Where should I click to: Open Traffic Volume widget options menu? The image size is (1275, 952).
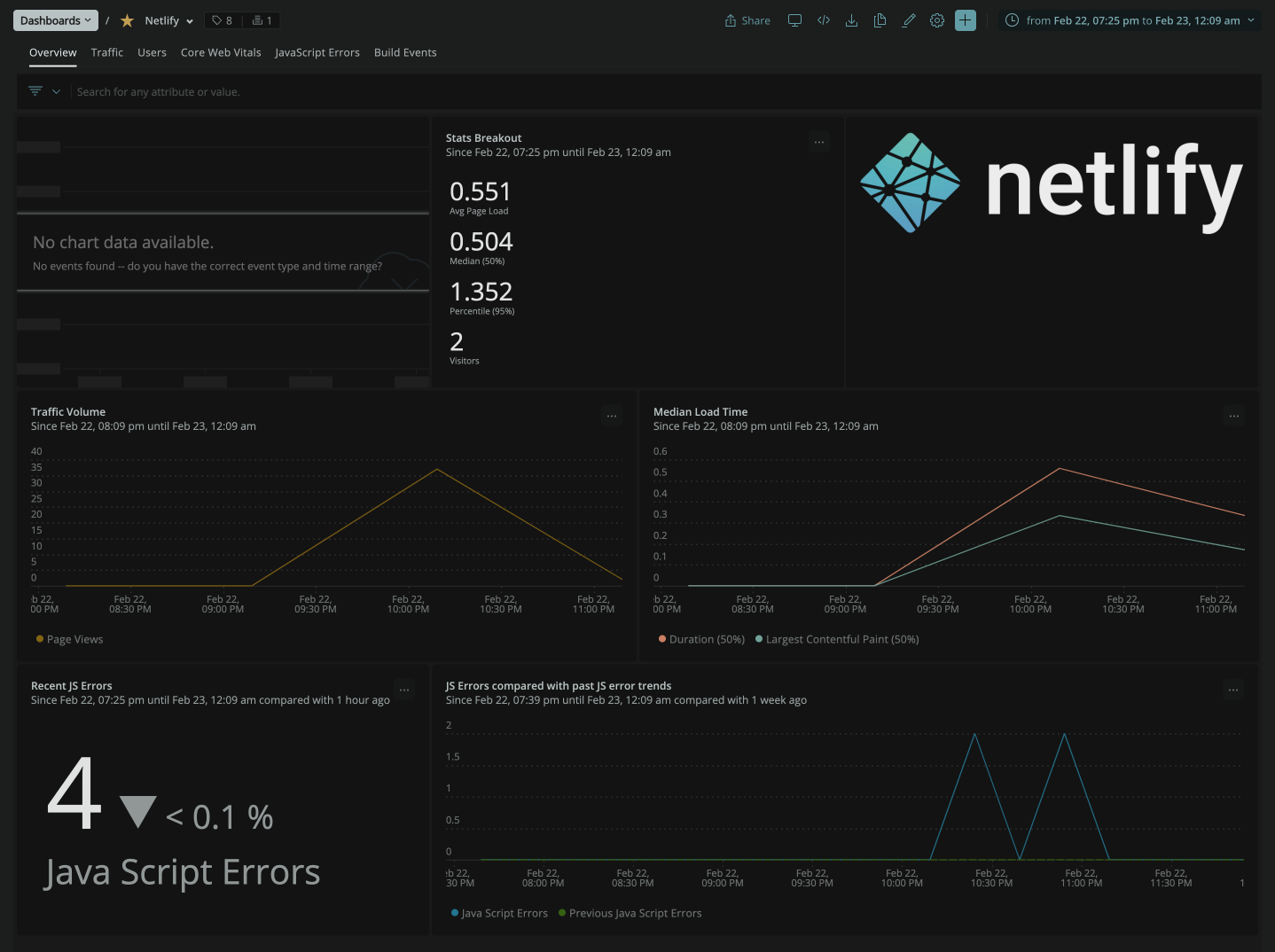tap(612, 416)
